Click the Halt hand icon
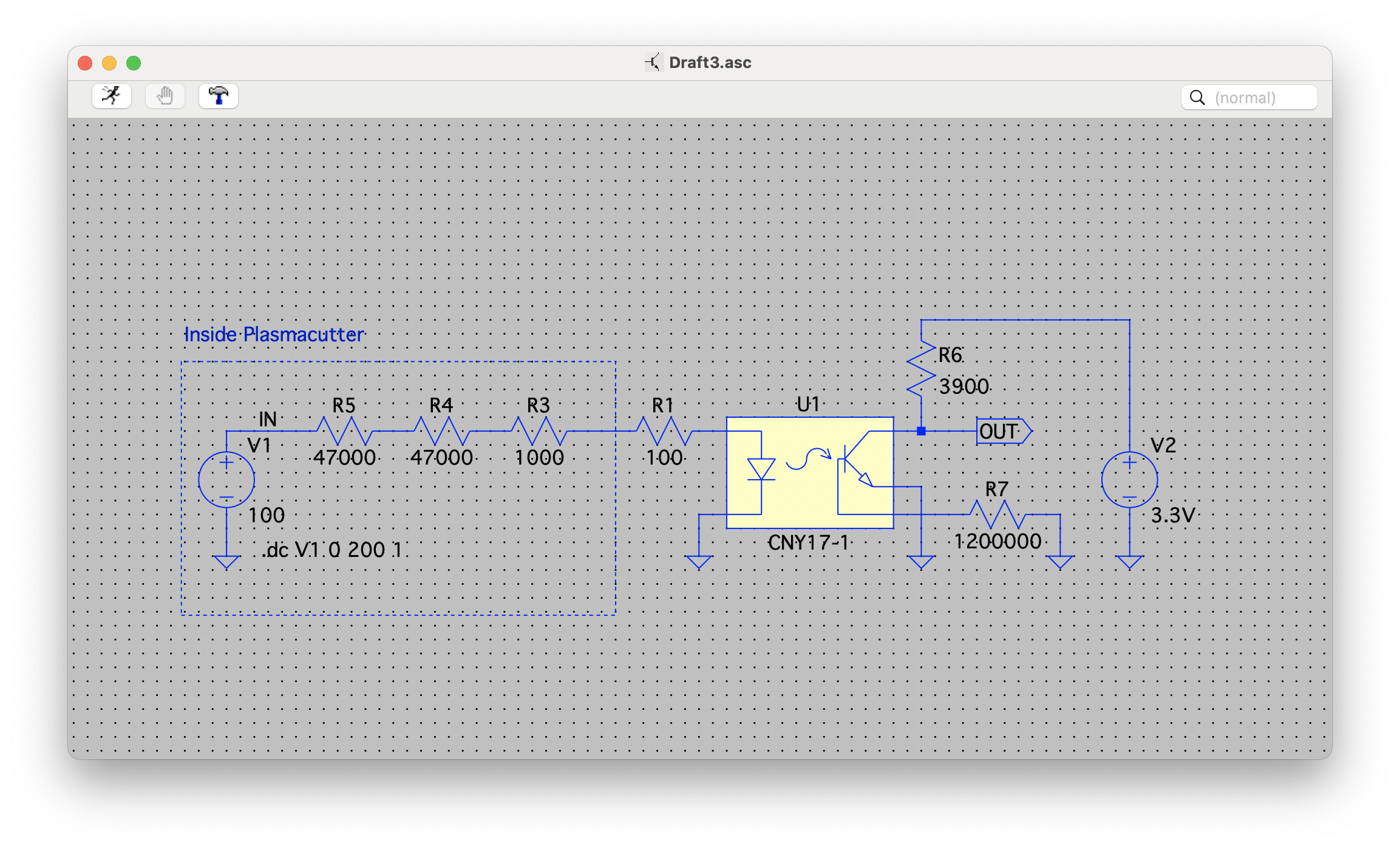 click(165, 96)
